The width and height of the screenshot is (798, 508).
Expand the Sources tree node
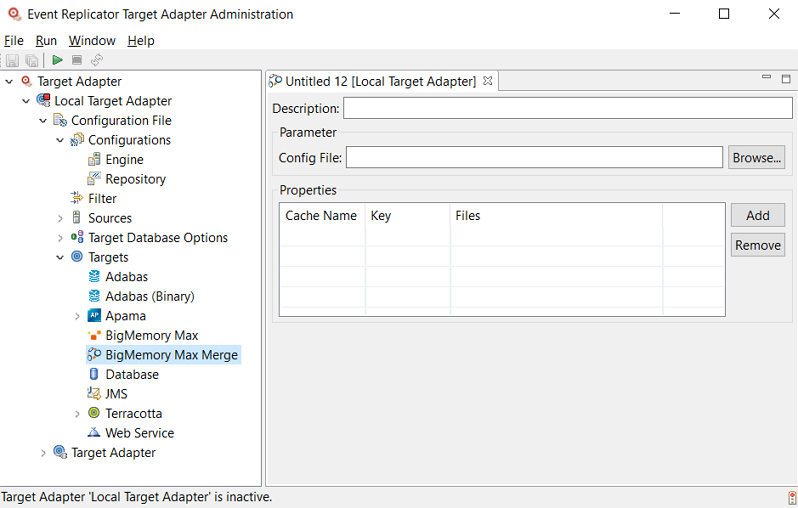pyautogui.click(x=60, y=218)
